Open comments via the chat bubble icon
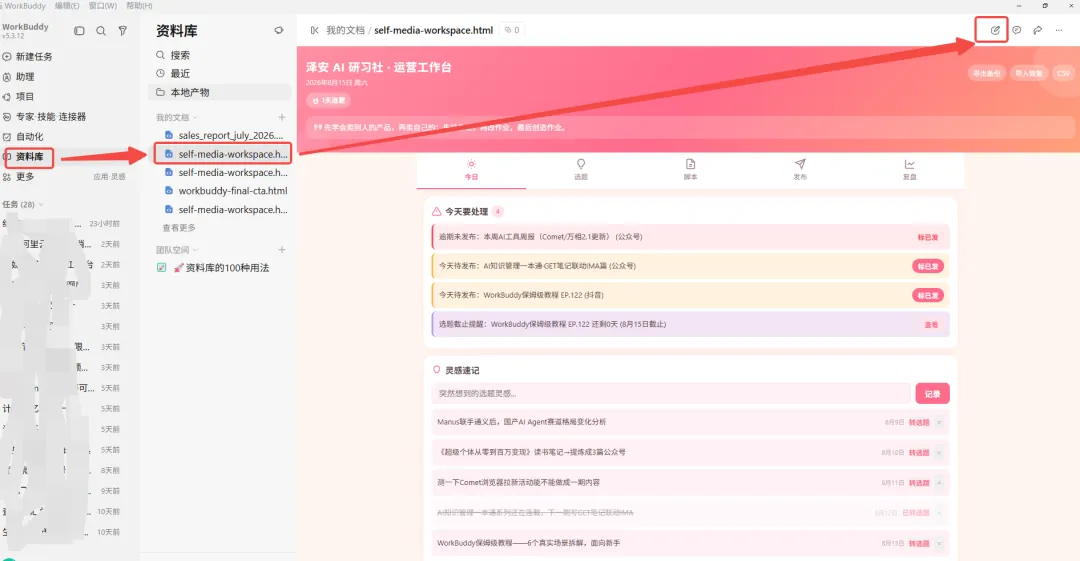The height and width of the screenshot is (561, 1080). (x=1017, y=30)
